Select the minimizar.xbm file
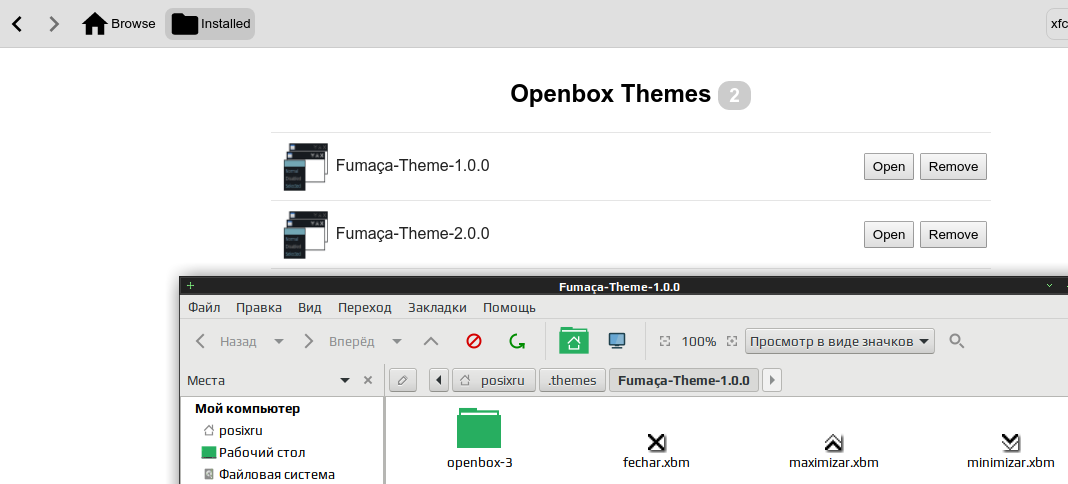Image resolution: width=1068 pixels, height=484 pixels. tap(1011, 451)
